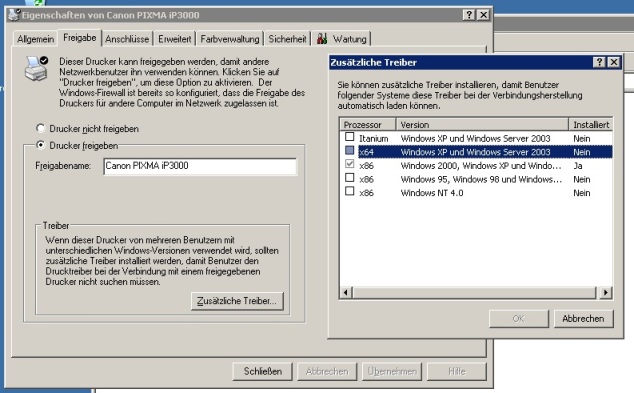Close the Eigenschaften von Canon PIXMA window

tap(483, 15)
